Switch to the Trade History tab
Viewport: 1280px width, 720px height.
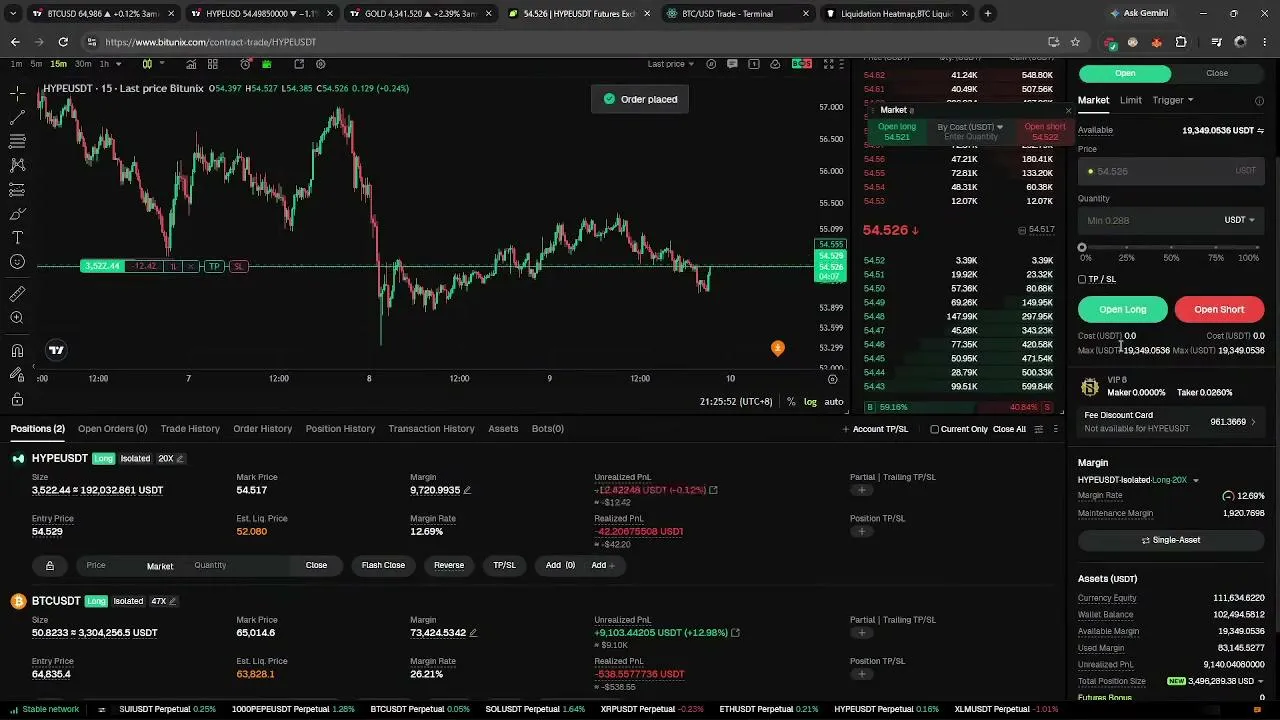click(190, 429)
